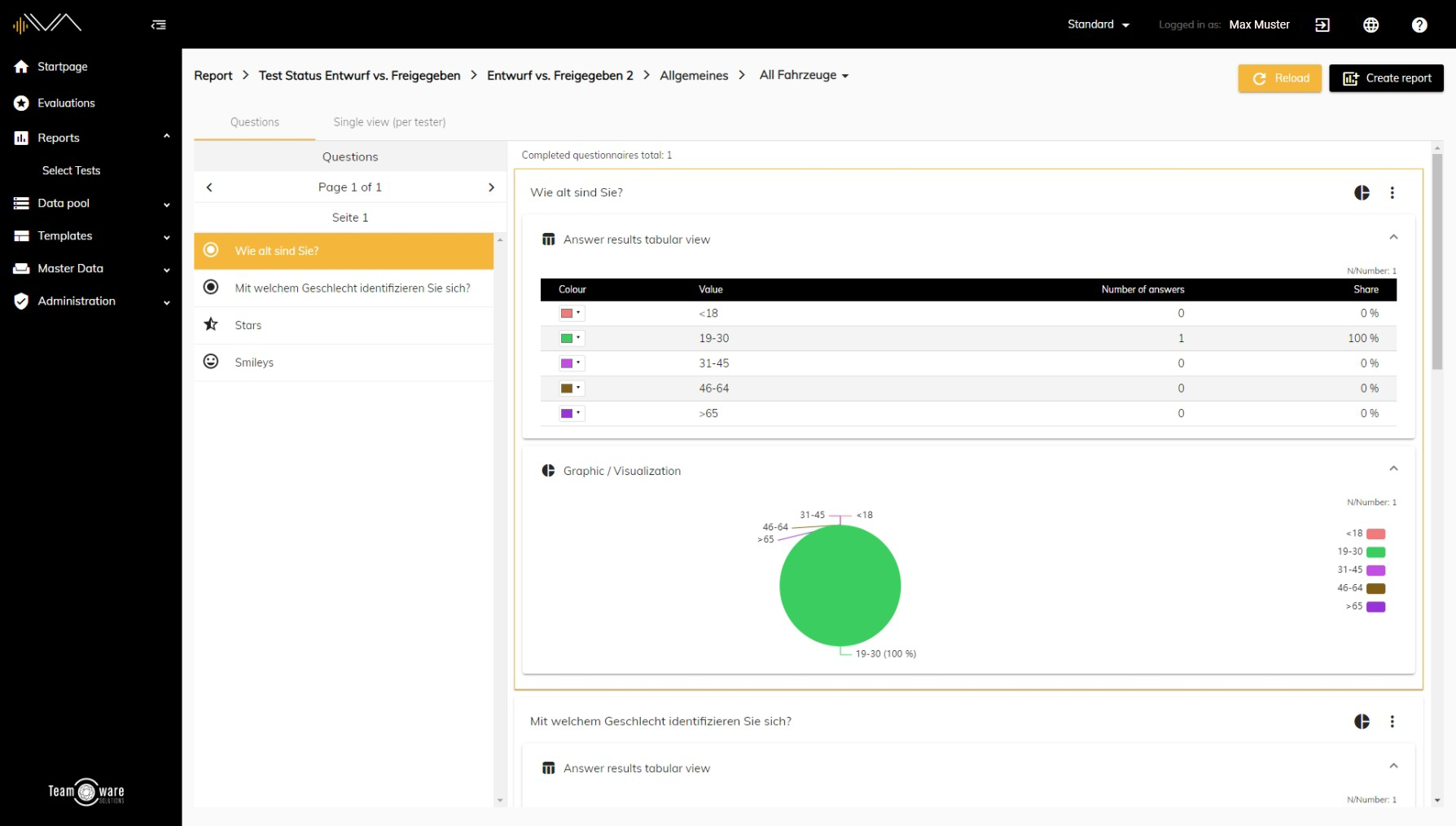
Task: Open the language globe icon
Action: pyautogui.click(x=1371, y=25)
